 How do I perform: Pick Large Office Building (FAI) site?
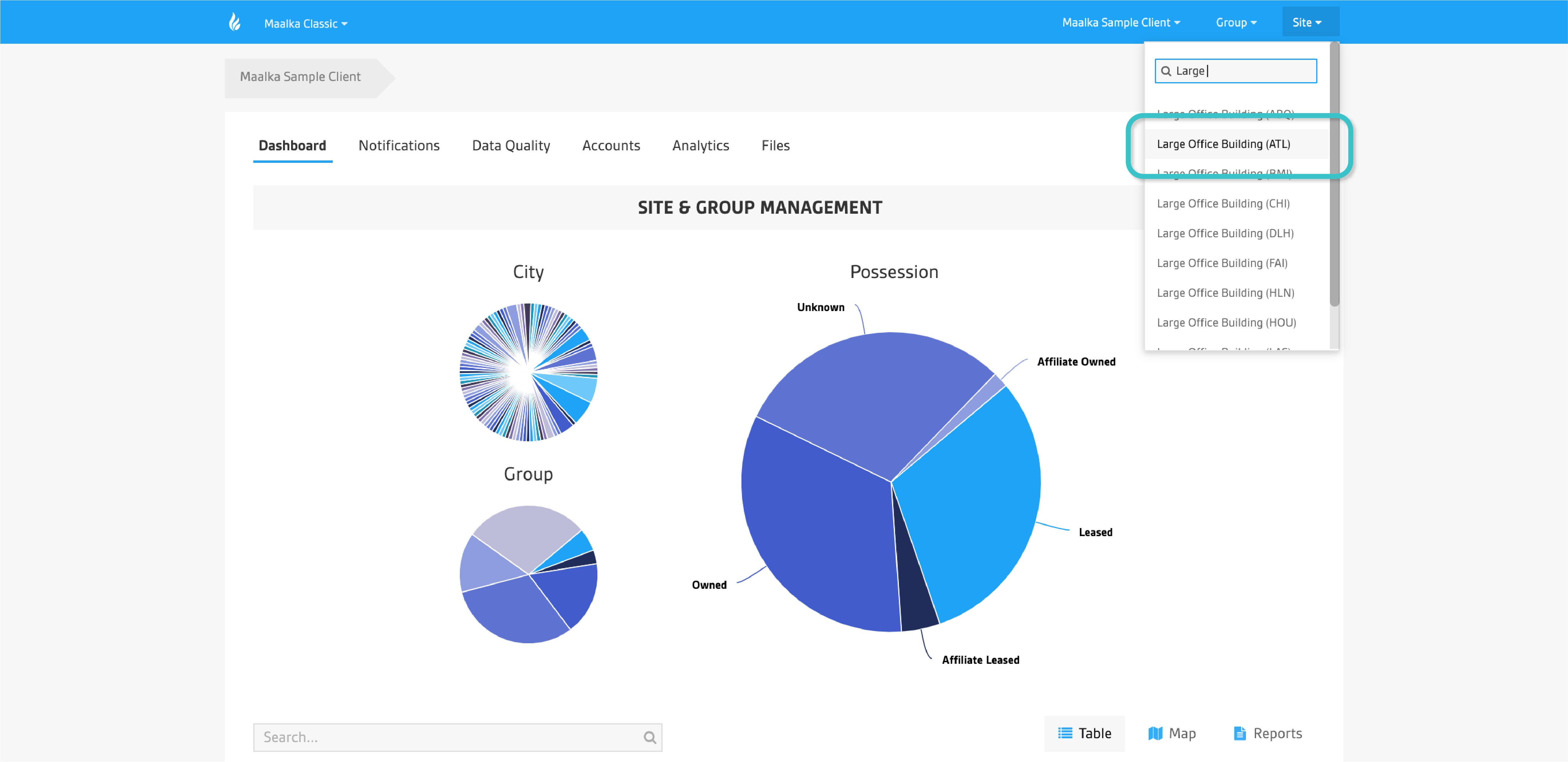1236,263
